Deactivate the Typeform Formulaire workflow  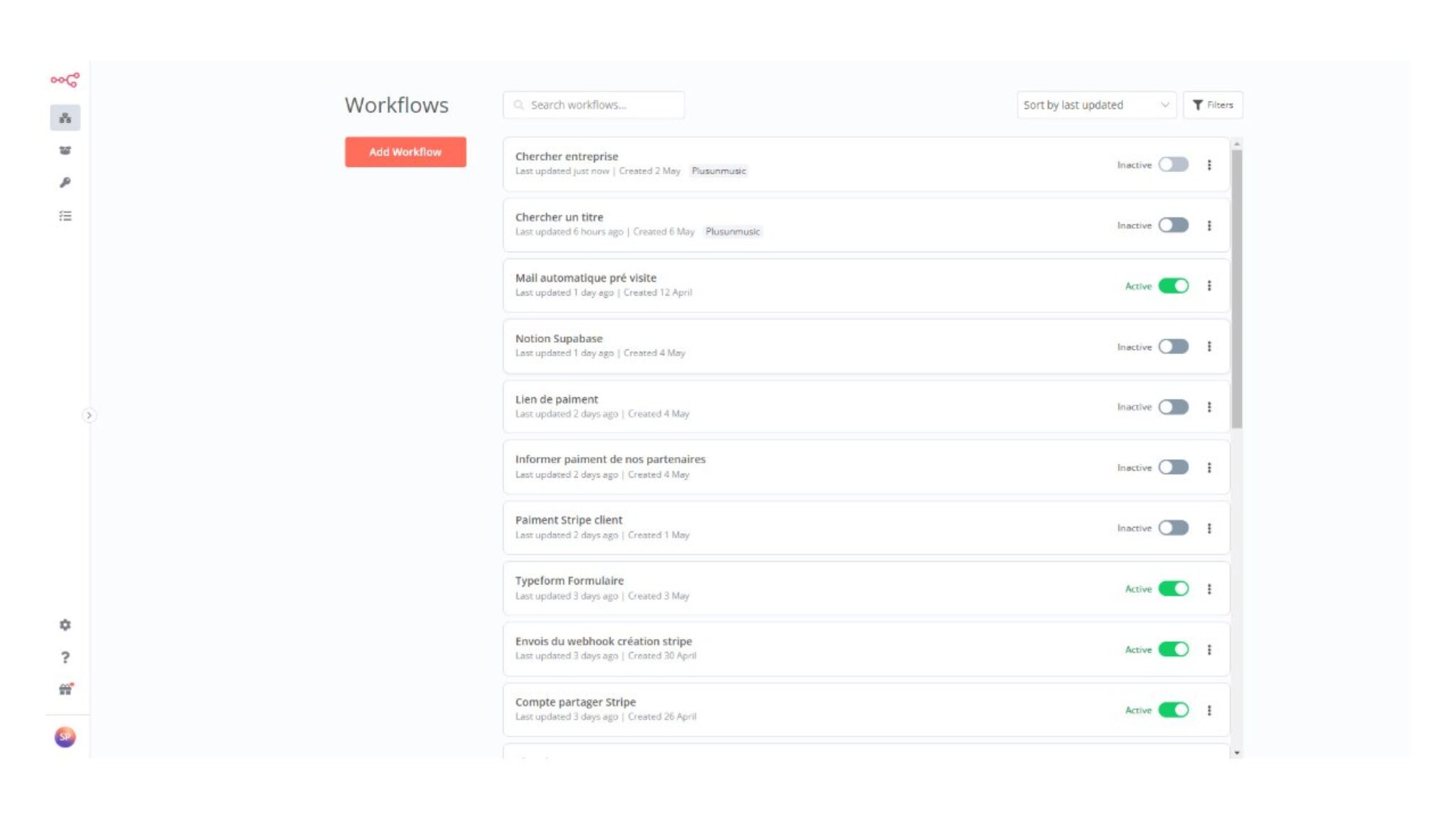pos(1173,589)
